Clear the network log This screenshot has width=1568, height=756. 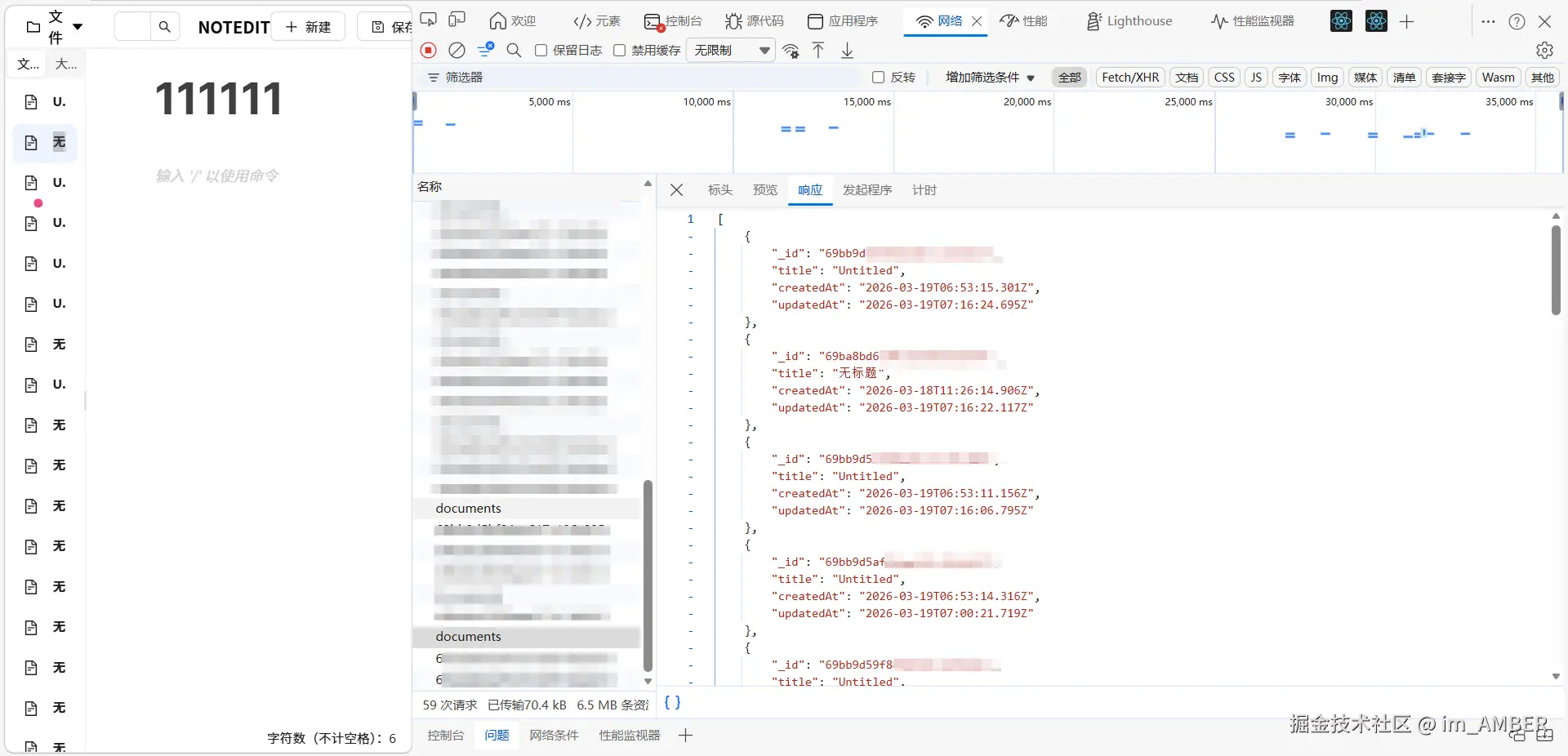click(x=457, y=51)
